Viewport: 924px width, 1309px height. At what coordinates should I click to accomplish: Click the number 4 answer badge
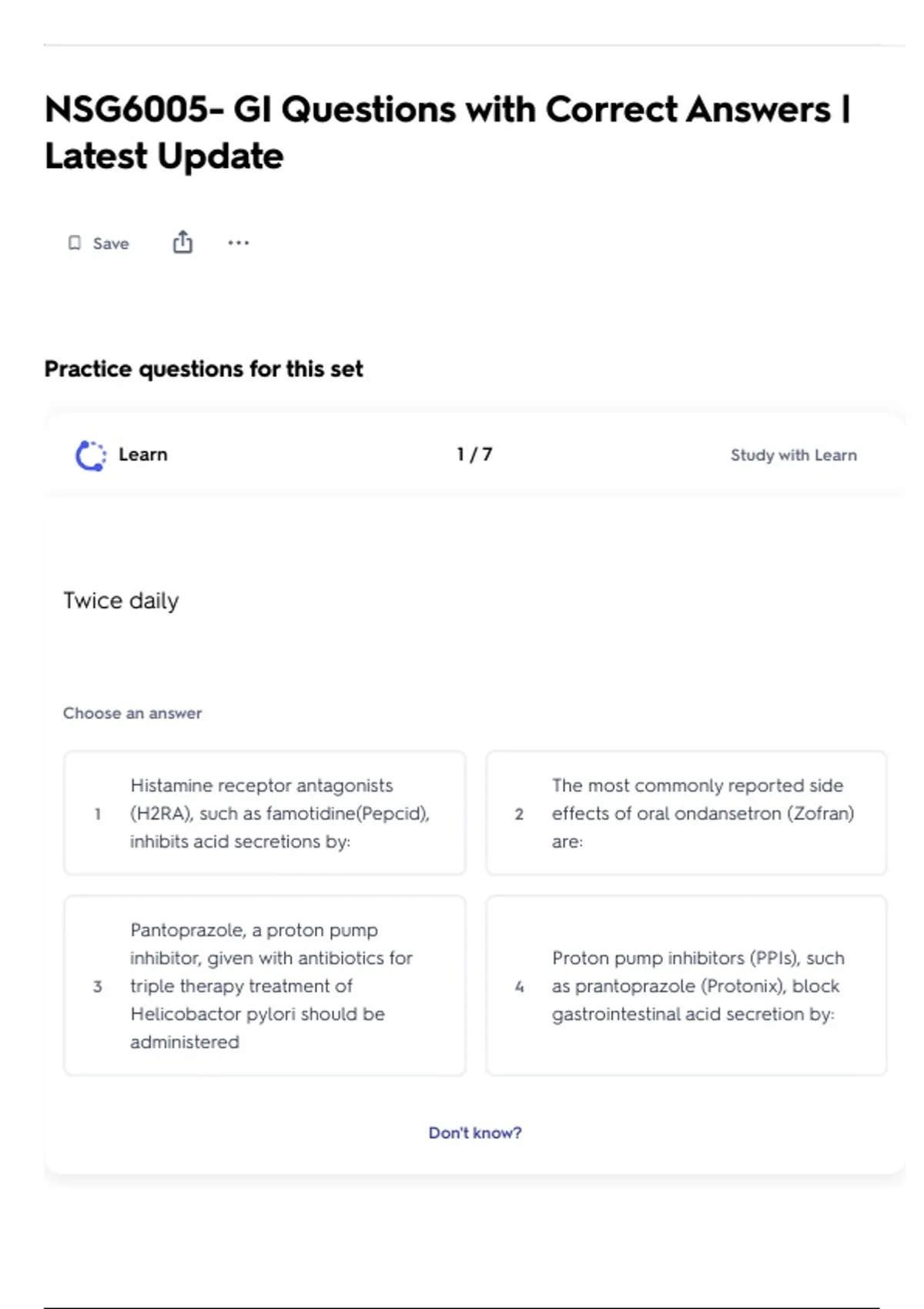point(520,986)
